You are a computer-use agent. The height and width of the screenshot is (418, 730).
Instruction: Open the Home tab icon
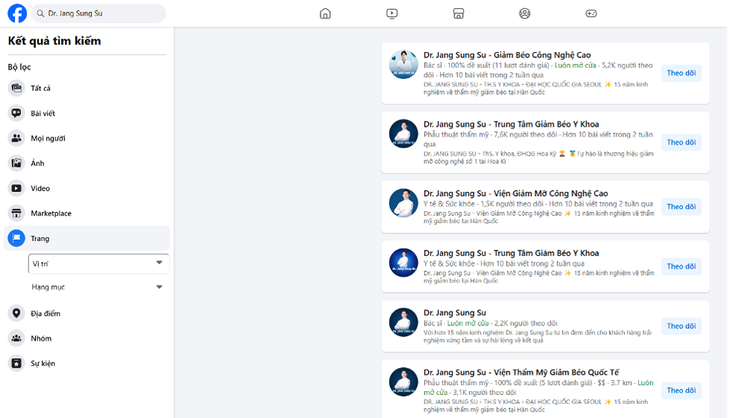pos(325,13)
